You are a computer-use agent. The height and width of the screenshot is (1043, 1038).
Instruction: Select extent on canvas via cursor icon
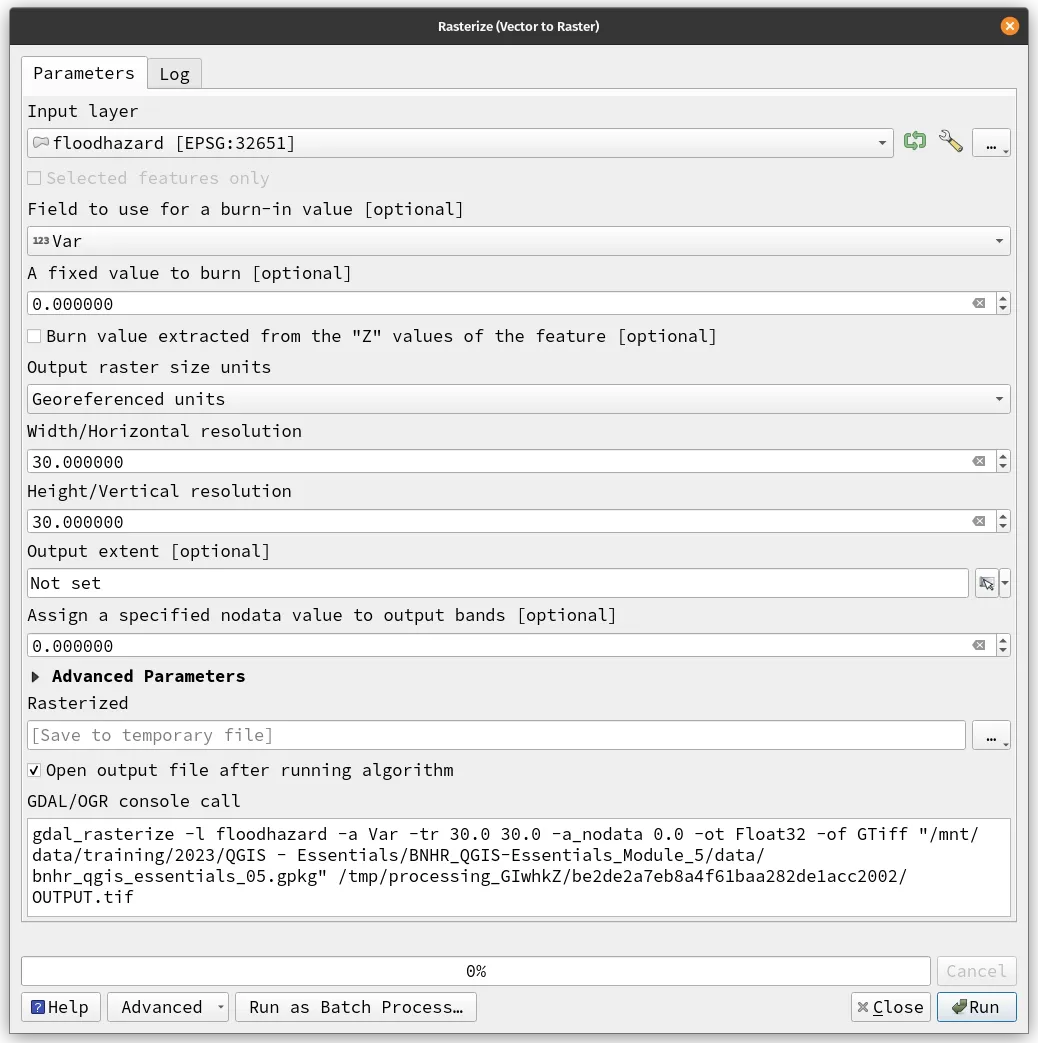point(986,583)
